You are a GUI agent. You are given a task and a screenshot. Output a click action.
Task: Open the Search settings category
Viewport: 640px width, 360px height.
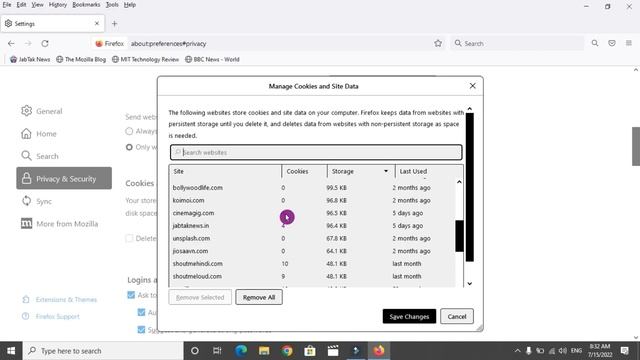[40, 156]
